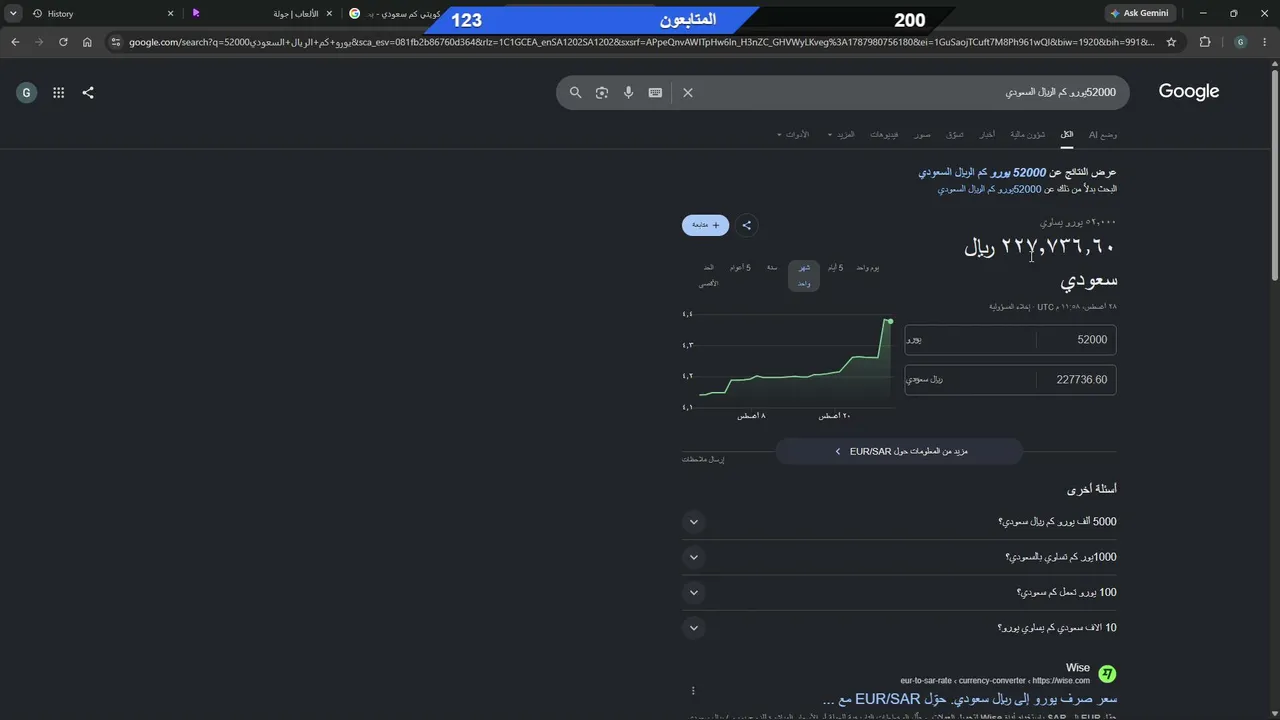Start voice search with microphone

(628, 92)
